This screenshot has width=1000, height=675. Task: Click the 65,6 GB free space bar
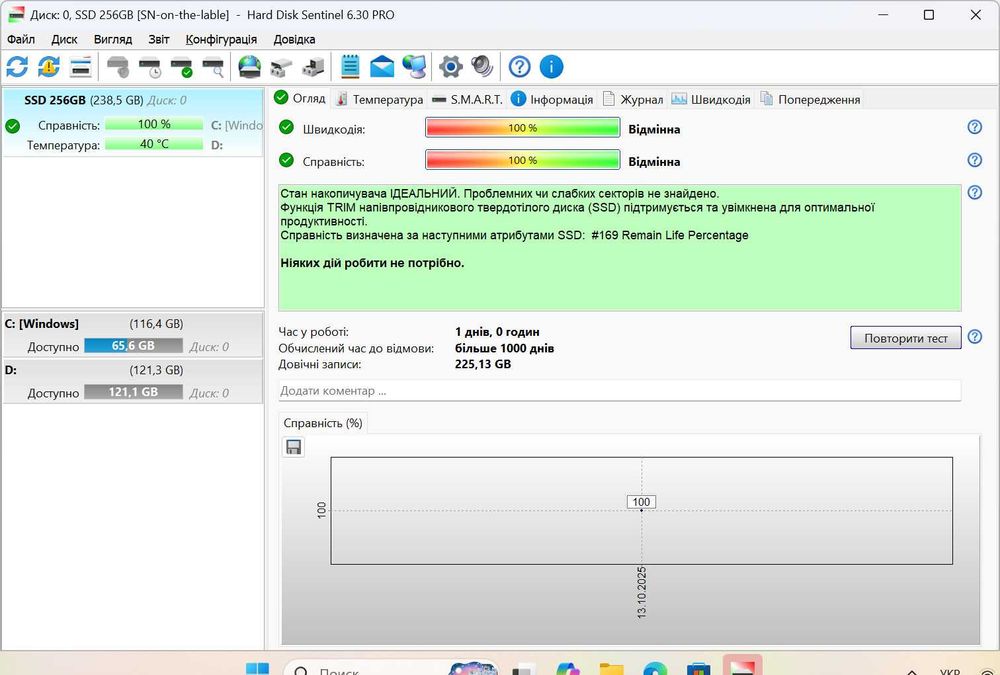133,345
